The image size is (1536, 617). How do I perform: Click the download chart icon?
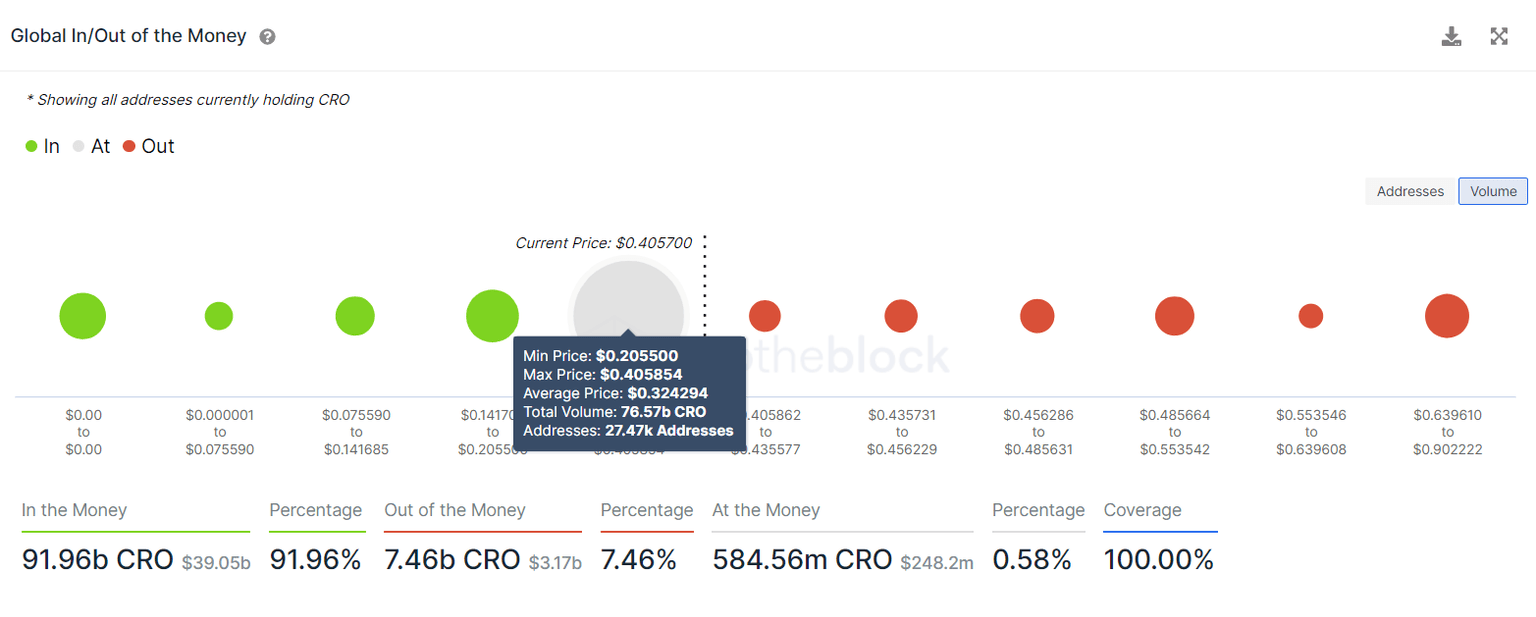[1451, 37]
